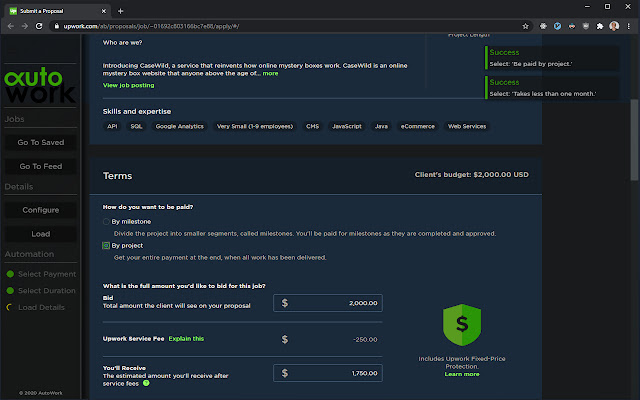This screenshot has height=400, width=640.
Task: Click the green help icon after service fees
Action: (x=146, y=383)
